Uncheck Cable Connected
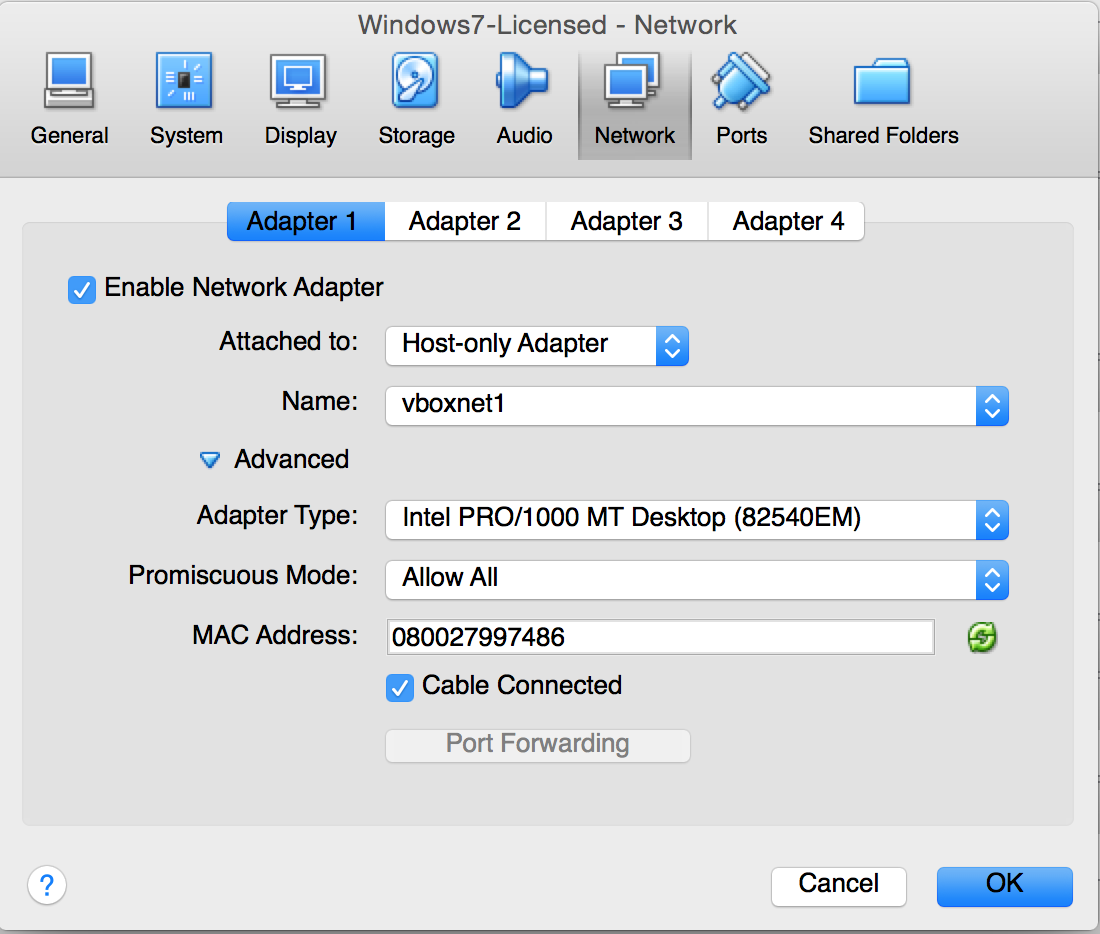The image size is (1100, 934). (399, 688)
